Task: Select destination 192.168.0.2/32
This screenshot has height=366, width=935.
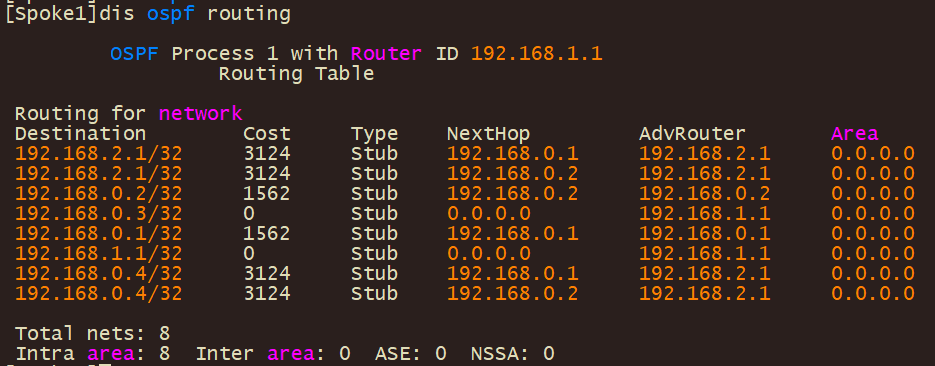Action: pyautogui.click(x=98, y=193)
